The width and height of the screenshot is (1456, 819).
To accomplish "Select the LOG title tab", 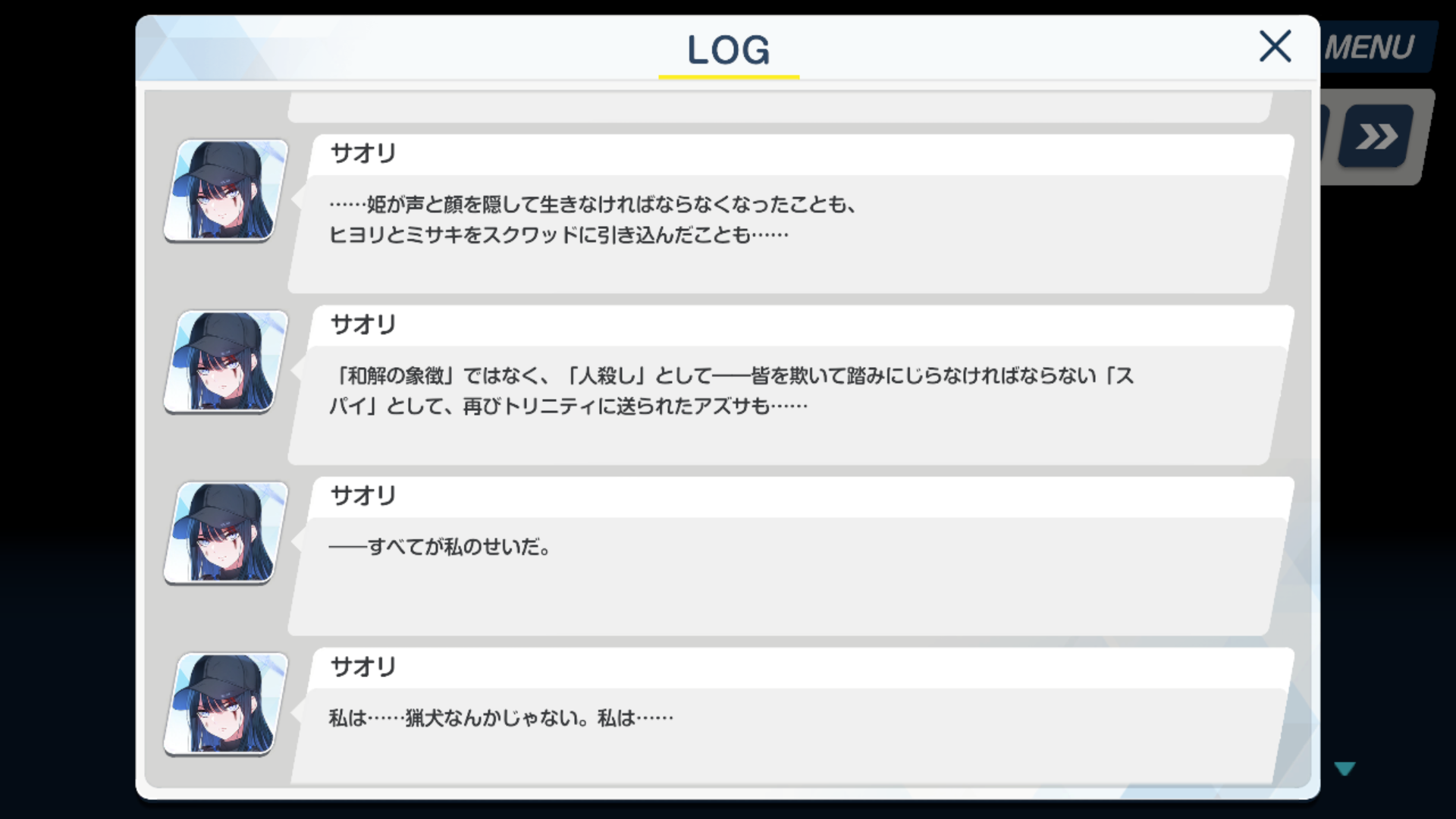I will [728, 50].
